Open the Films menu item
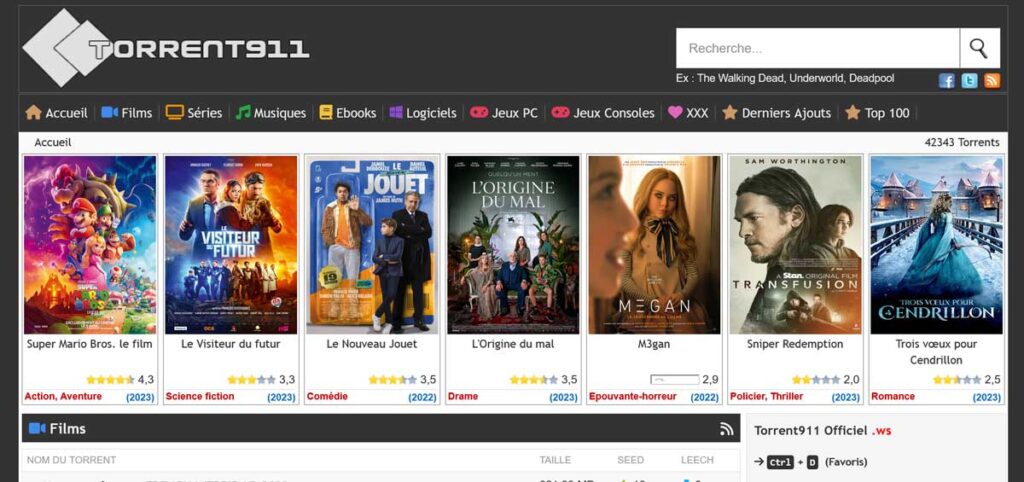The width and height of the screenshot is (1024, 482). (x=136, y=113)
